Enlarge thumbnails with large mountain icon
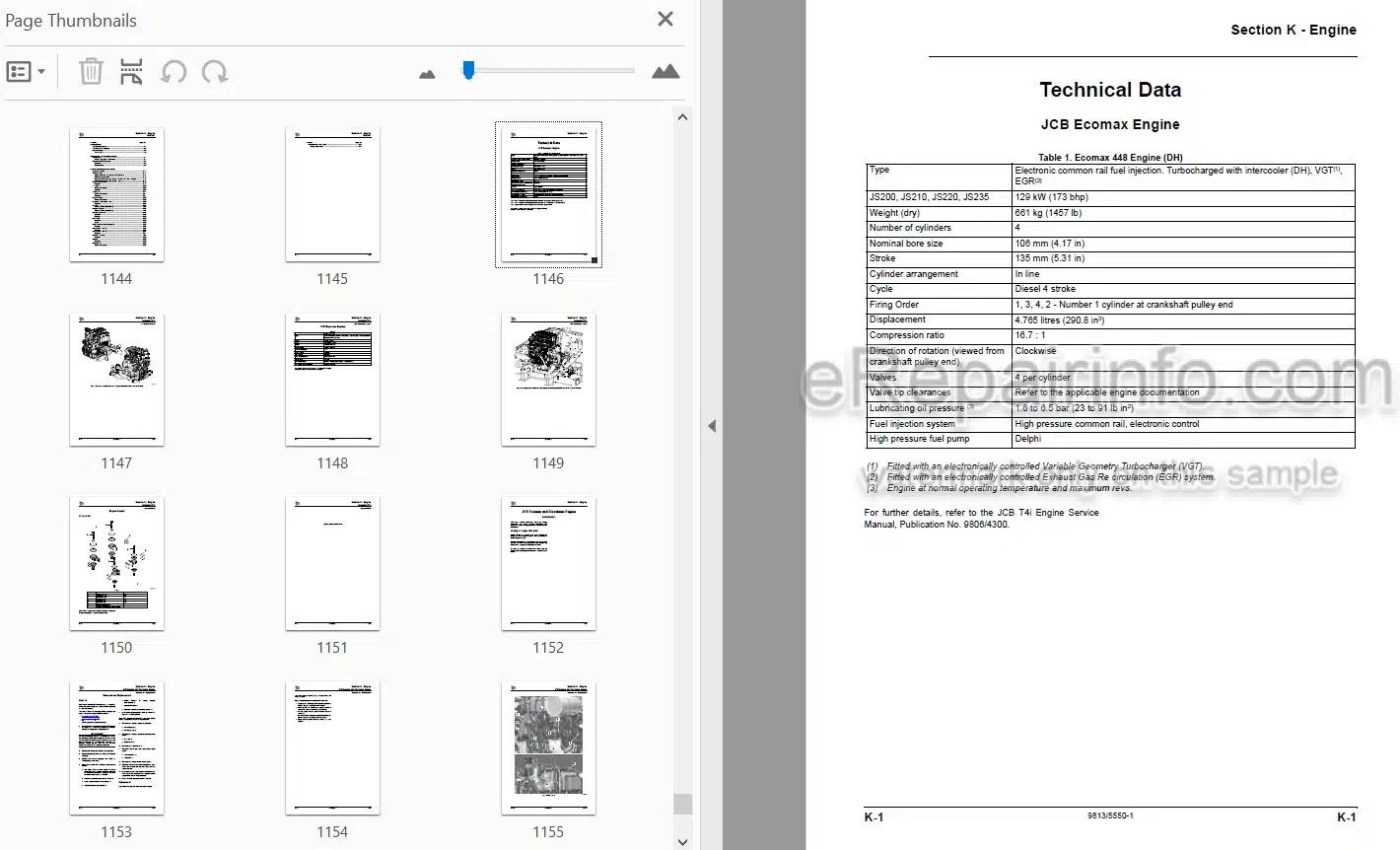 665,71
